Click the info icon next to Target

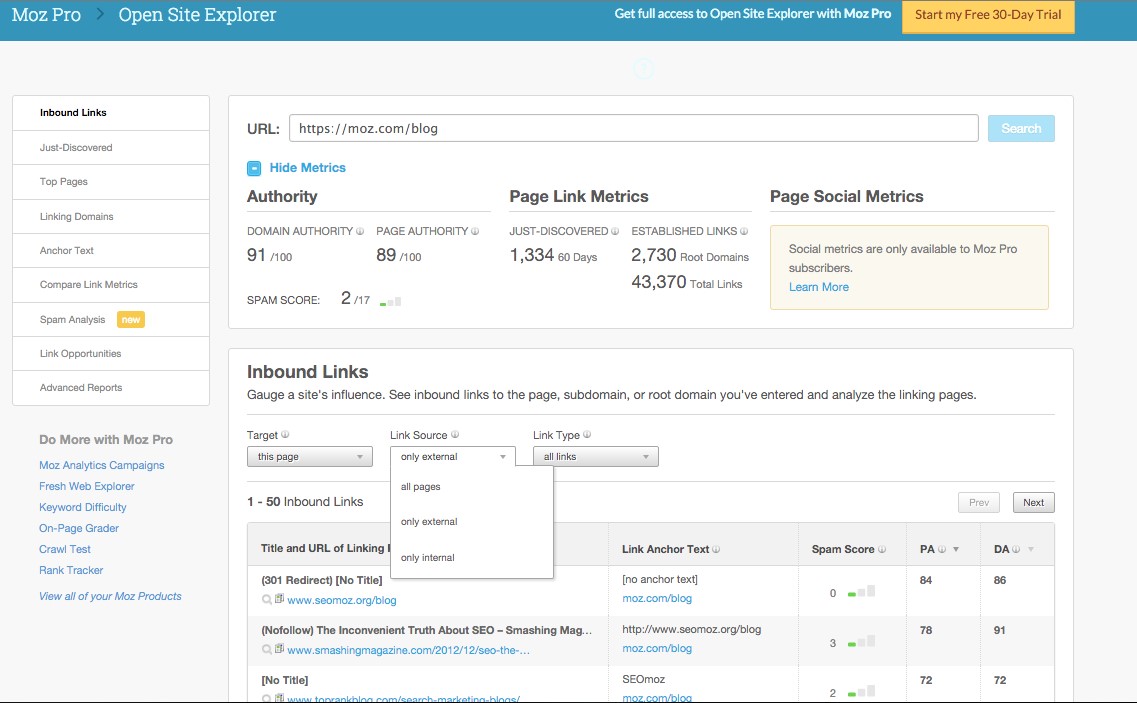[x=285, y=435]
